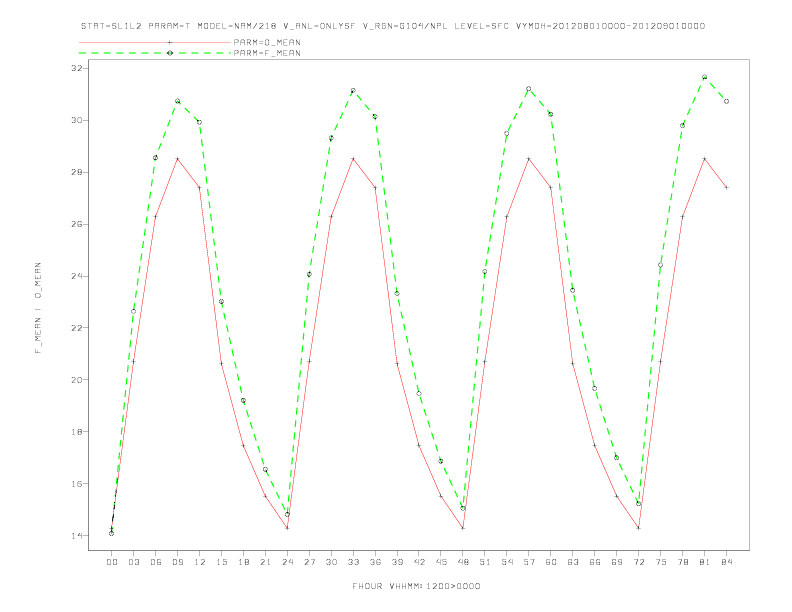Click y-axis tick value 16

point(76,484)
